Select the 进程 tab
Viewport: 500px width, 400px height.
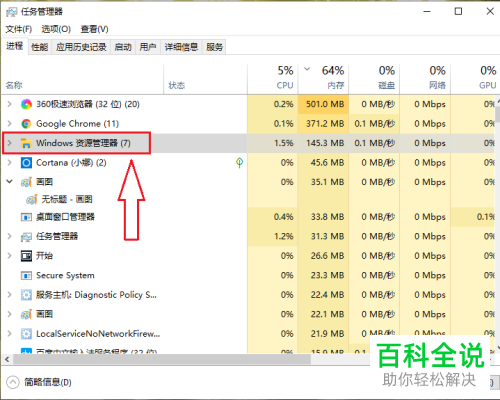click(15, 46)
